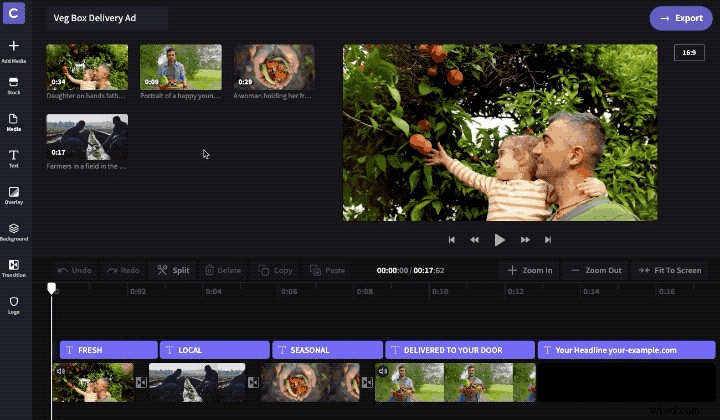720x420 pixels.
Task: Select the Portrait of a happy young clip
Action: pyautogui.click(x=181, y=67)
